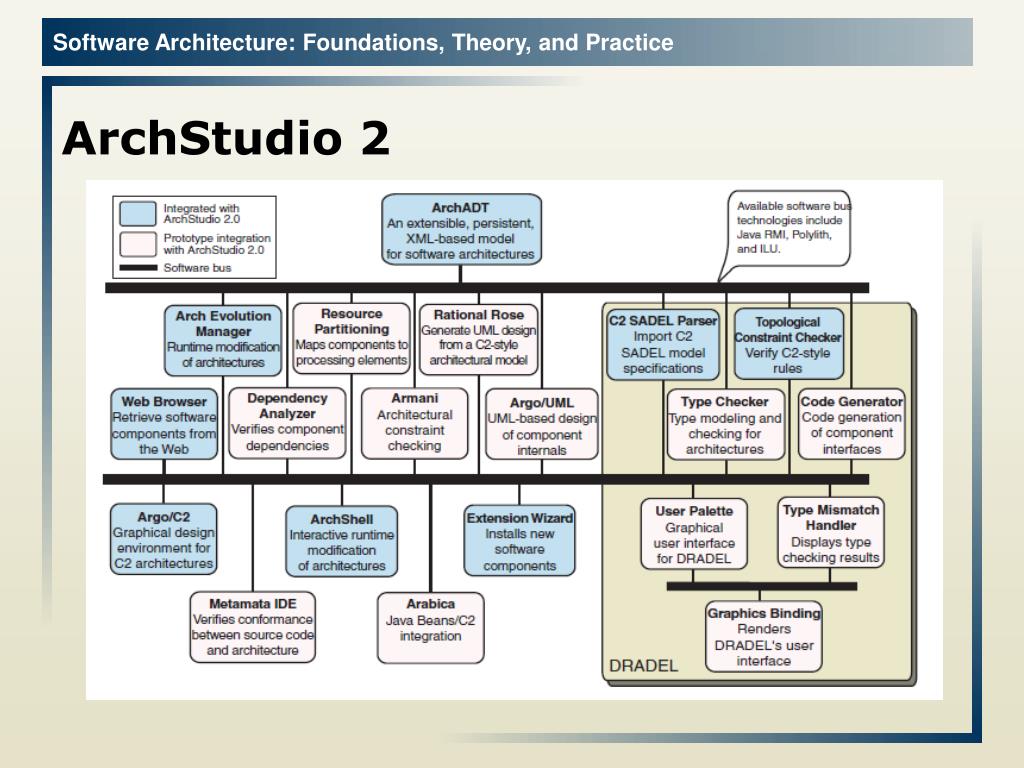
Task: Select the ArchADT component box
Action: (x=461, y=229)
